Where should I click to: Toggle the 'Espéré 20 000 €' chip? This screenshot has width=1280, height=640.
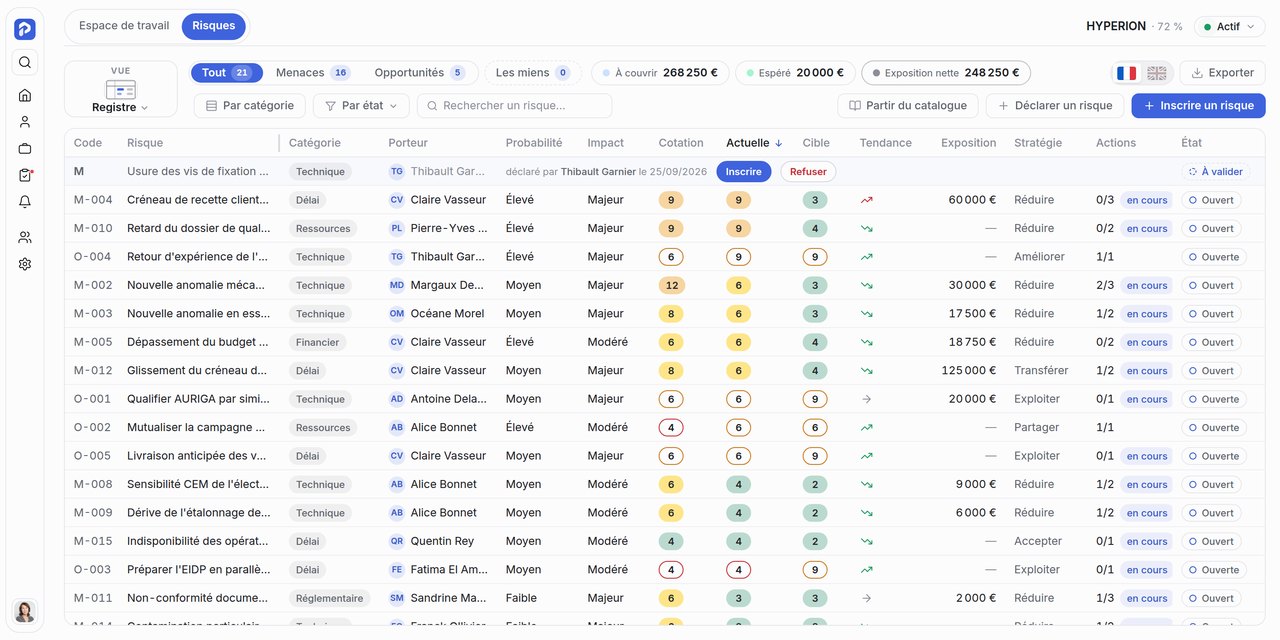click(796, 73)
